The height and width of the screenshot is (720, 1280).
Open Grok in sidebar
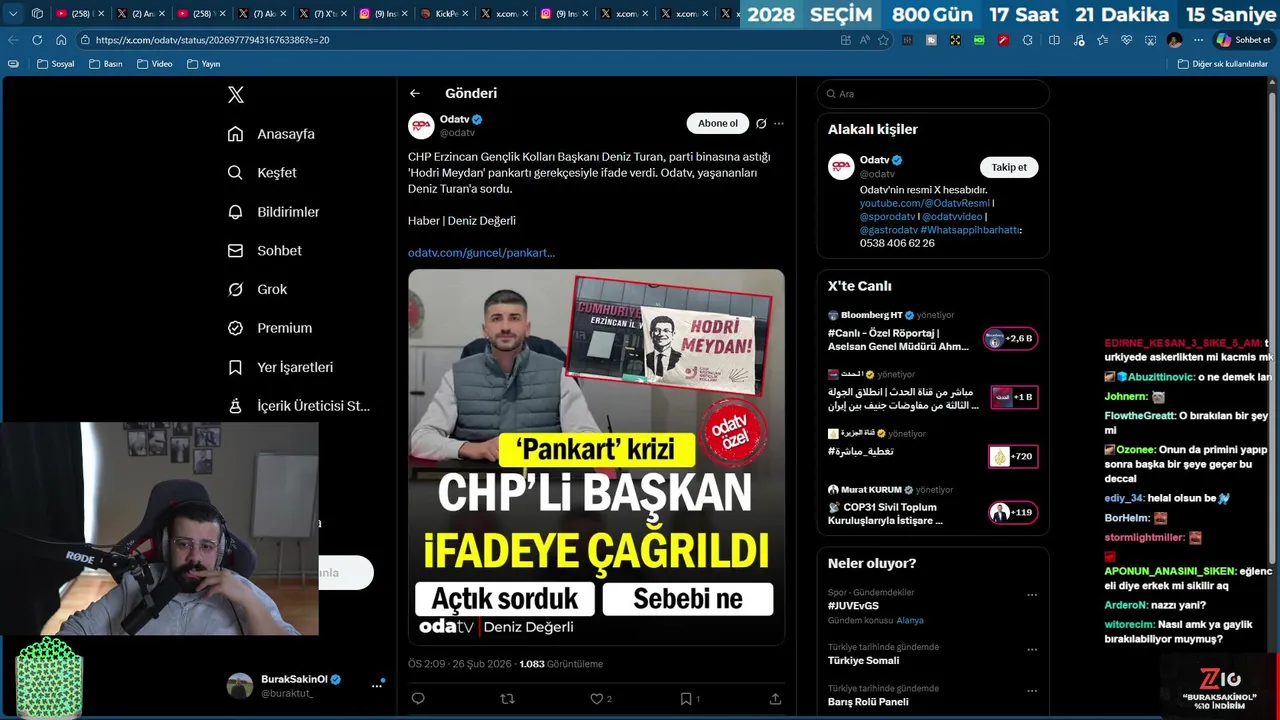tap(258, 289)
